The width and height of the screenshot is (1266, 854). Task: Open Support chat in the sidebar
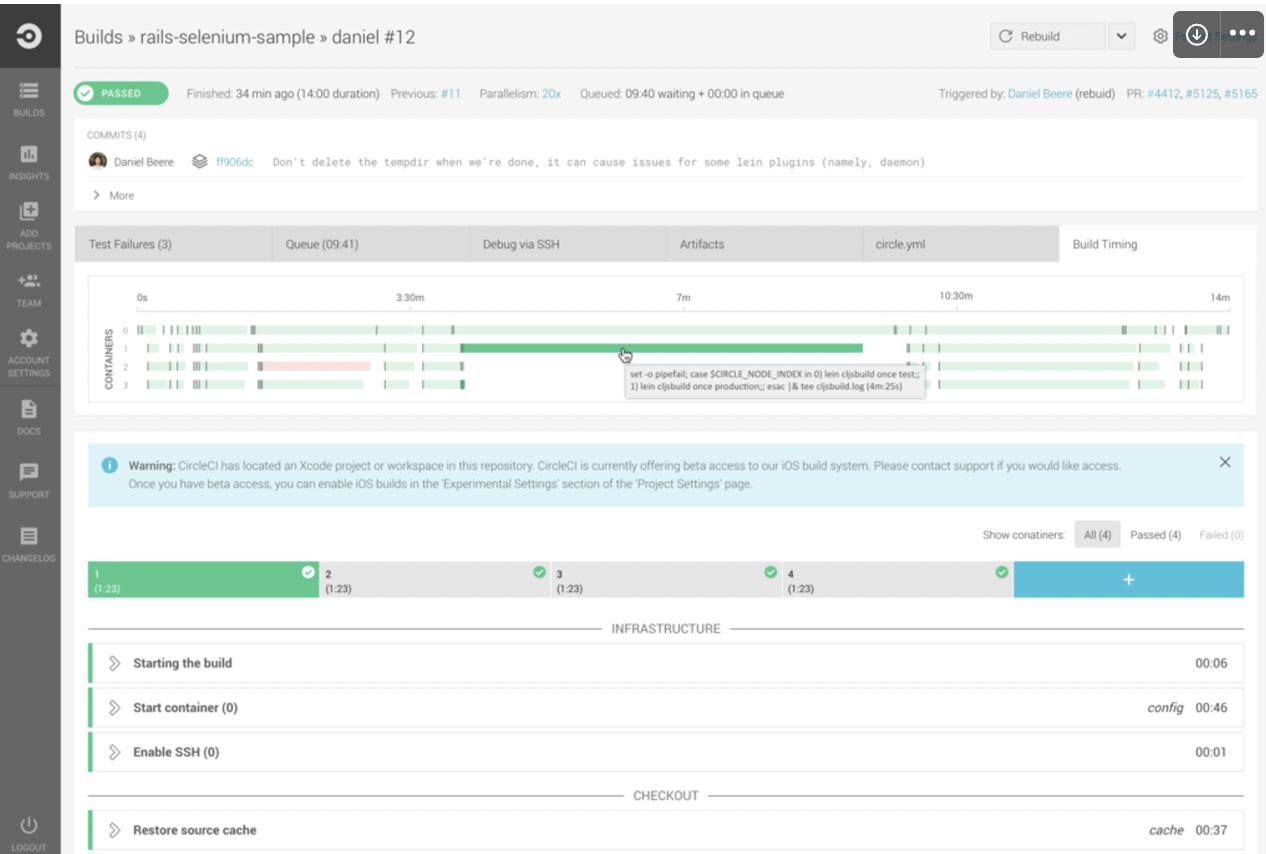point(29,479)
